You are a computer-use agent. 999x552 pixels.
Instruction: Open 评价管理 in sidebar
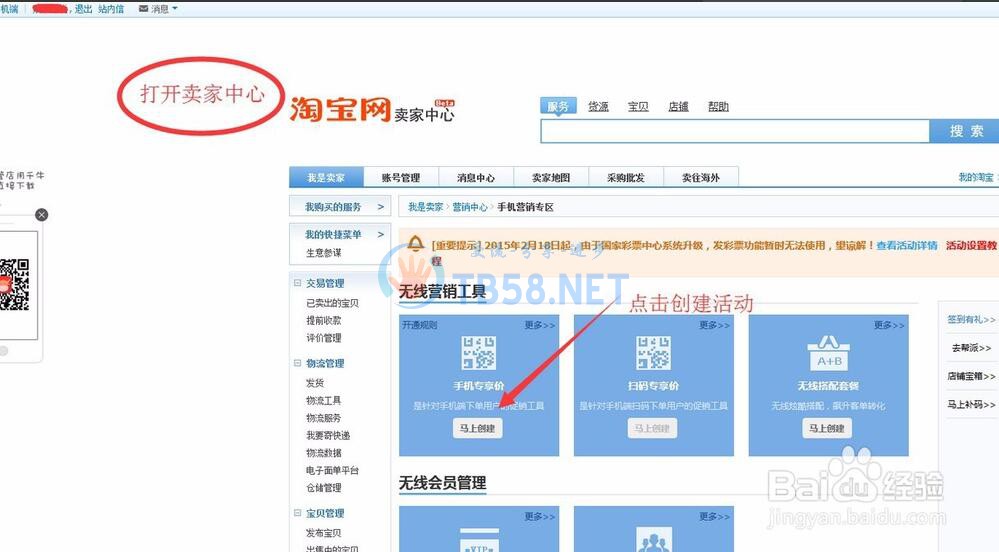click(324, 338)
